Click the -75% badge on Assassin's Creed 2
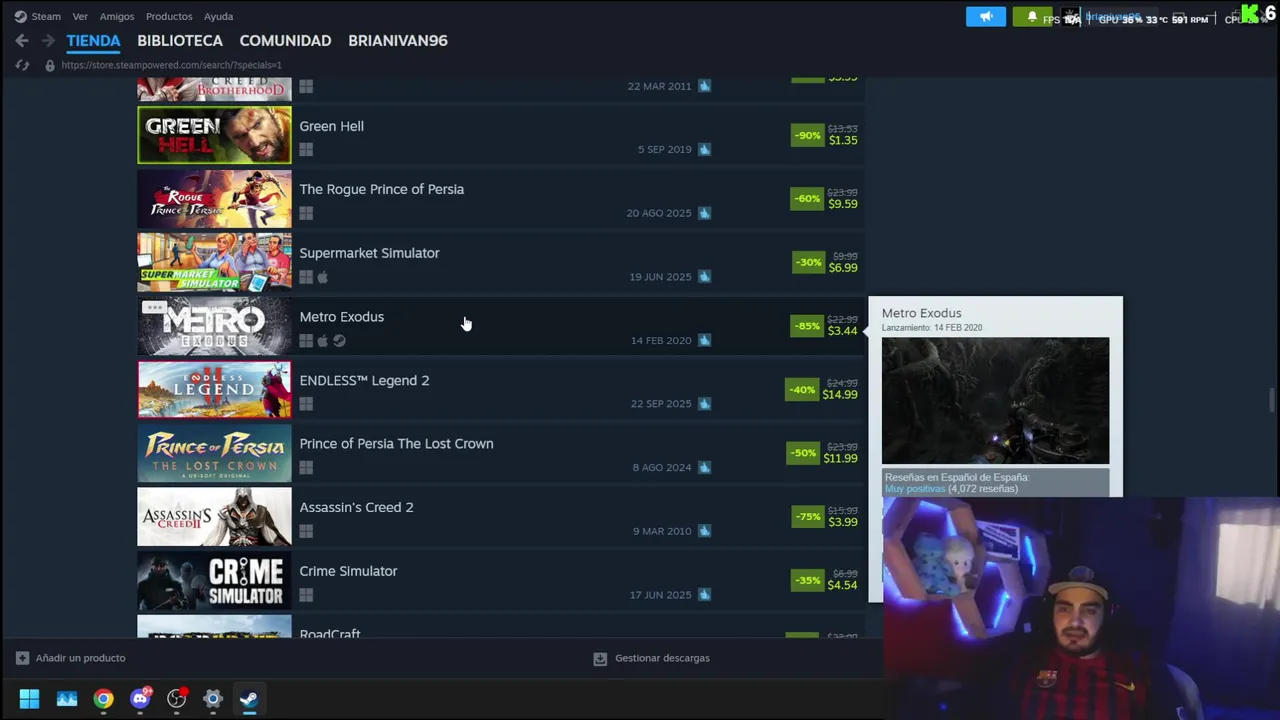 (x=807, y=516)
